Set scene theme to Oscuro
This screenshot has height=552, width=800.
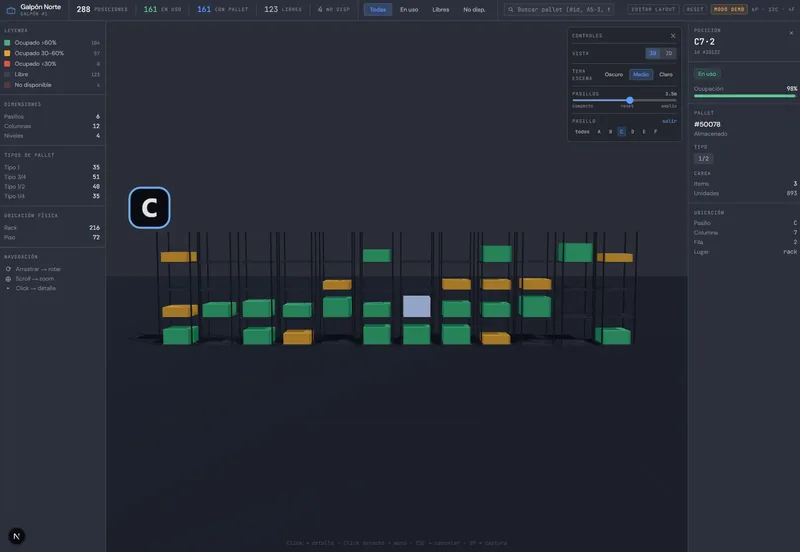[614, 74]
